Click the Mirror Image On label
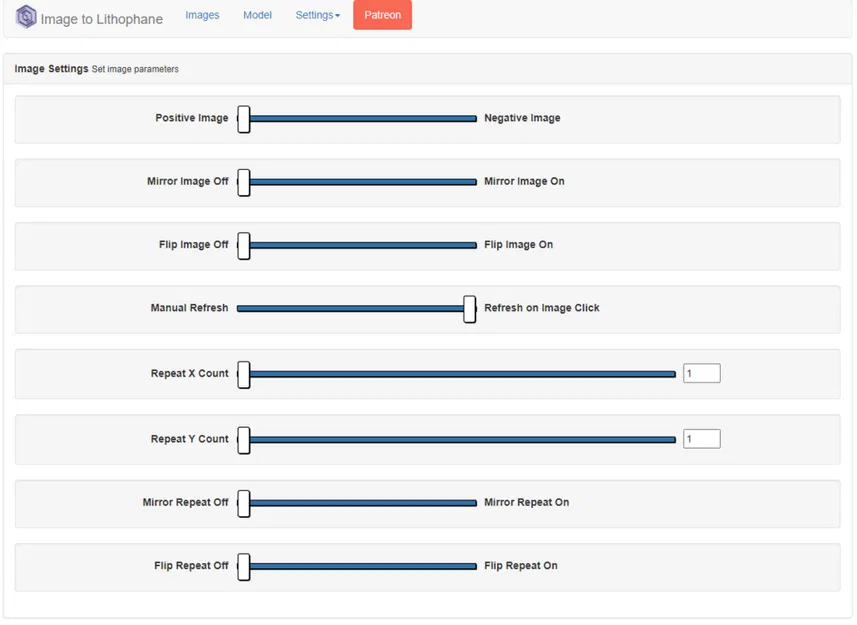This screenshot has height=625, width=857. (524, 182)
